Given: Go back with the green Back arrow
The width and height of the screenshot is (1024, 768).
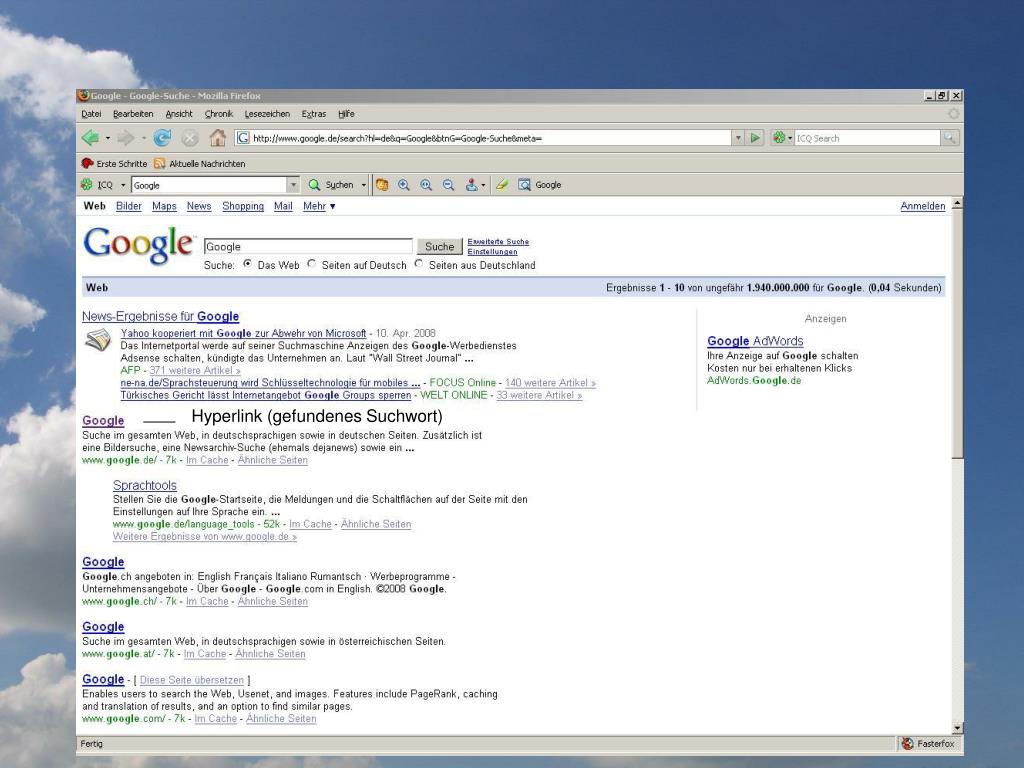Looking at the screenshot, I should coord(90,138).
